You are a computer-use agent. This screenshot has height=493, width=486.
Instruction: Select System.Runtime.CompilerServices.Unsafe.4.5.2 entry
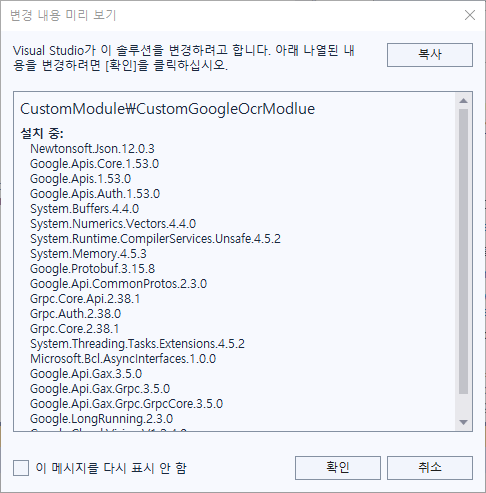(x=155, y=239)
